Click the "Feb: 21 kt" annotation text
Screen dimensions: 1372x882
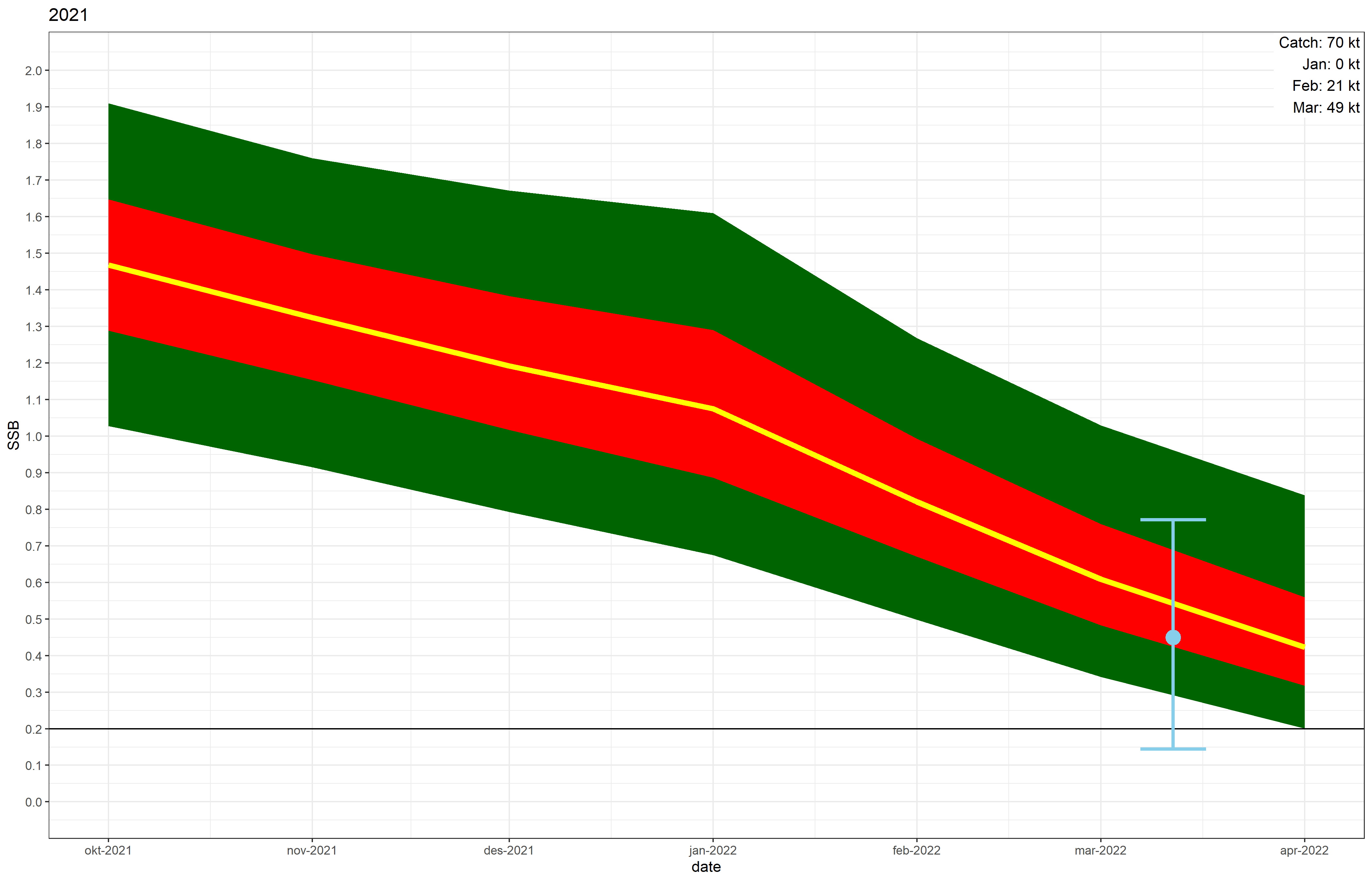click(1326, 85)
